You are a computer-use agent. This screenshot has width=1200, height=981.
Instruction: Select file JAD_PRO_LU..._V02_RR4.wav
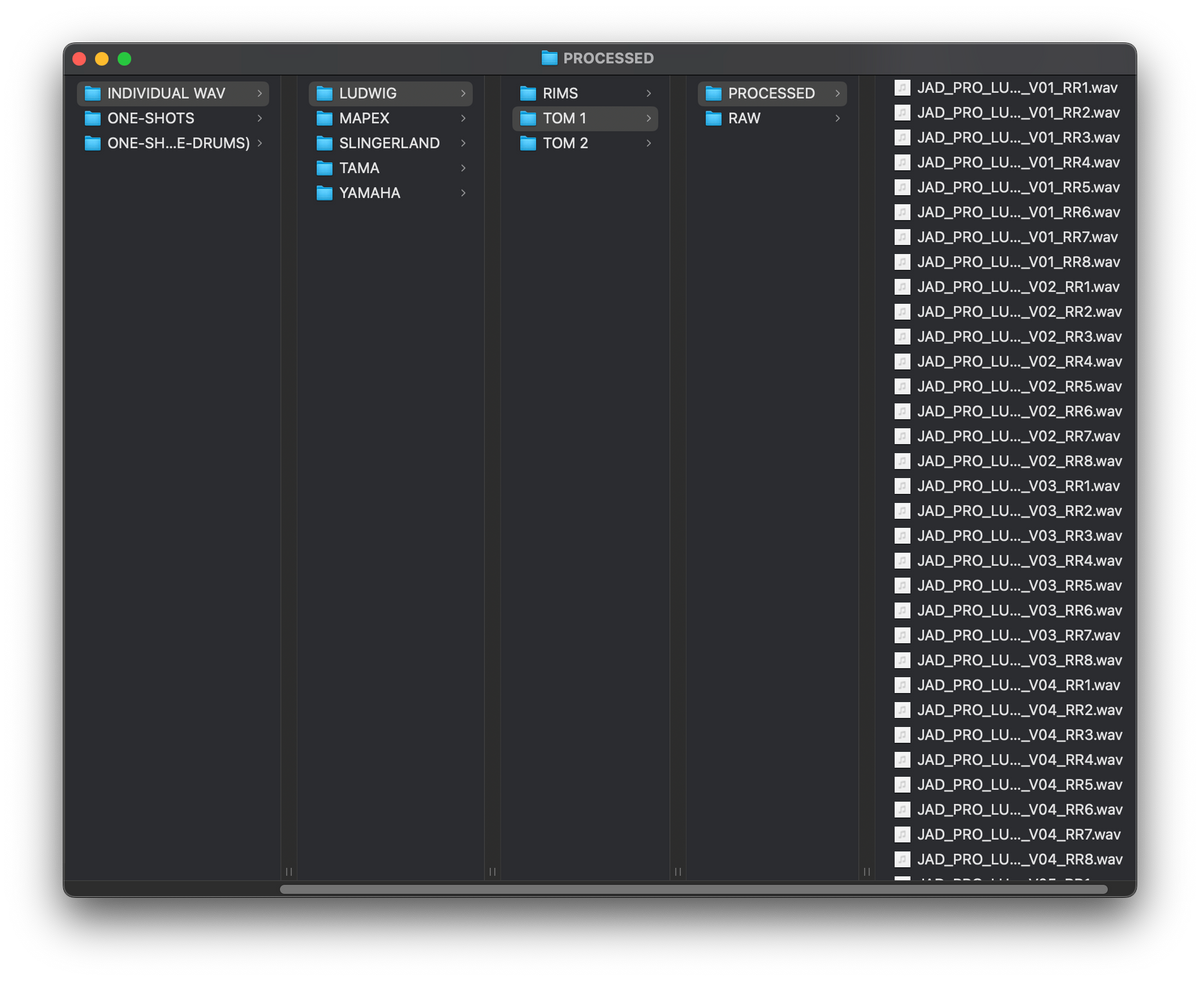(1008, 361)
